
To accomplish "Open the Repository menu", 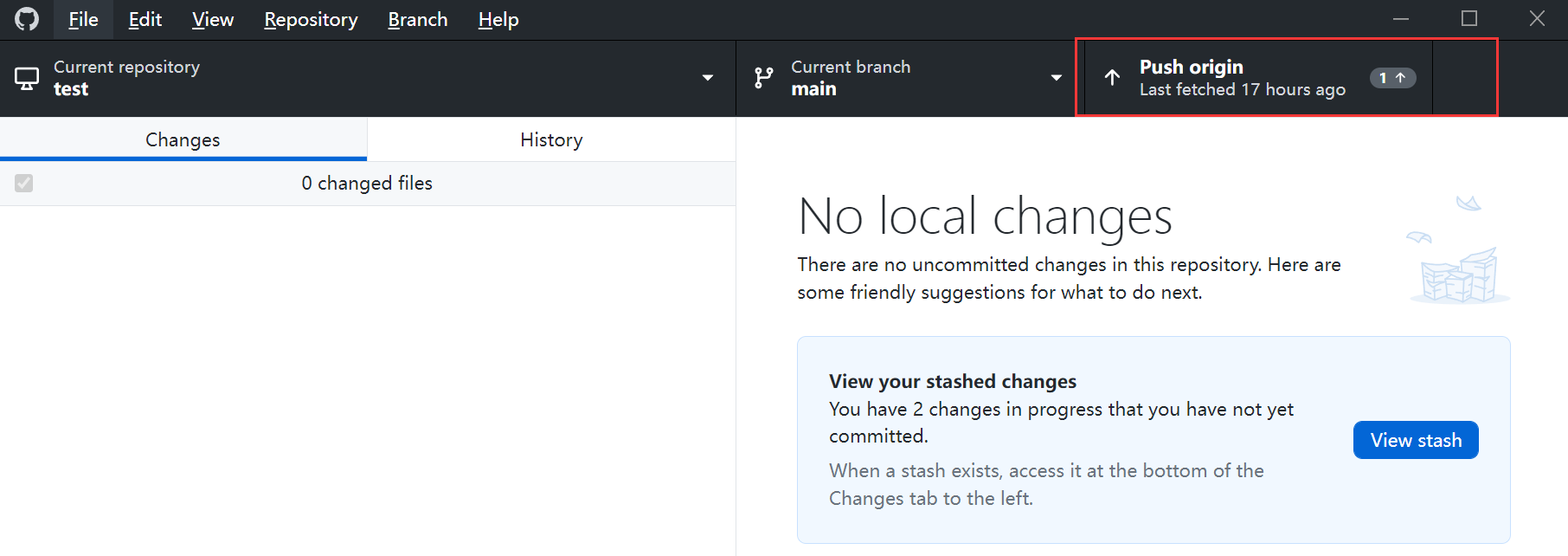I will point(311,19).
